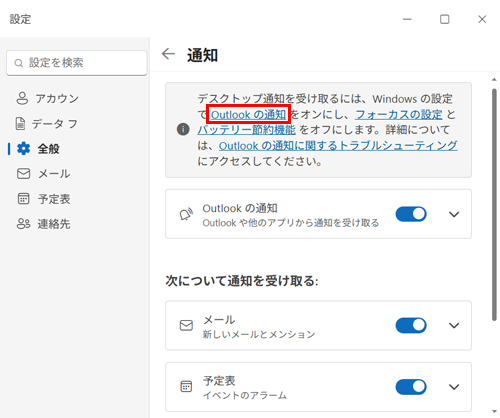Maximize the 設定 window
500x418 pixels.
click(x=444, y=19)
